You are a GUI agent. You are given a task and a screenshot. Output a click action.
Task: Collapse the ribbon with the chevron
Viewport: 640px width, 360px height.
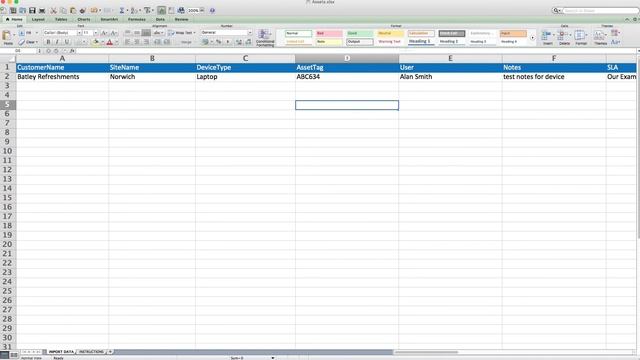[x=627, y=19]
